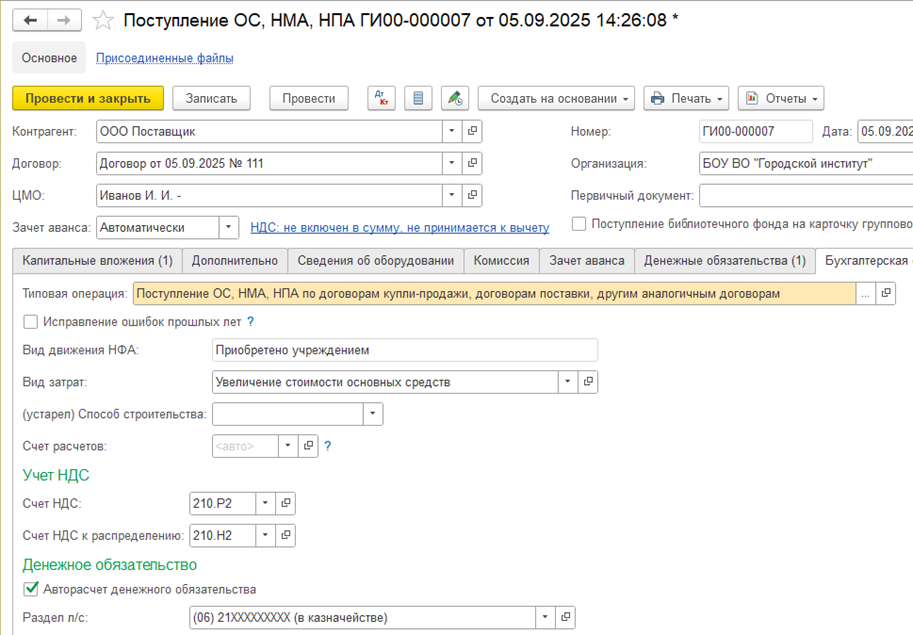Select the Основное section
Viewport: 913px width, 635px height.
tap(49, 58)
